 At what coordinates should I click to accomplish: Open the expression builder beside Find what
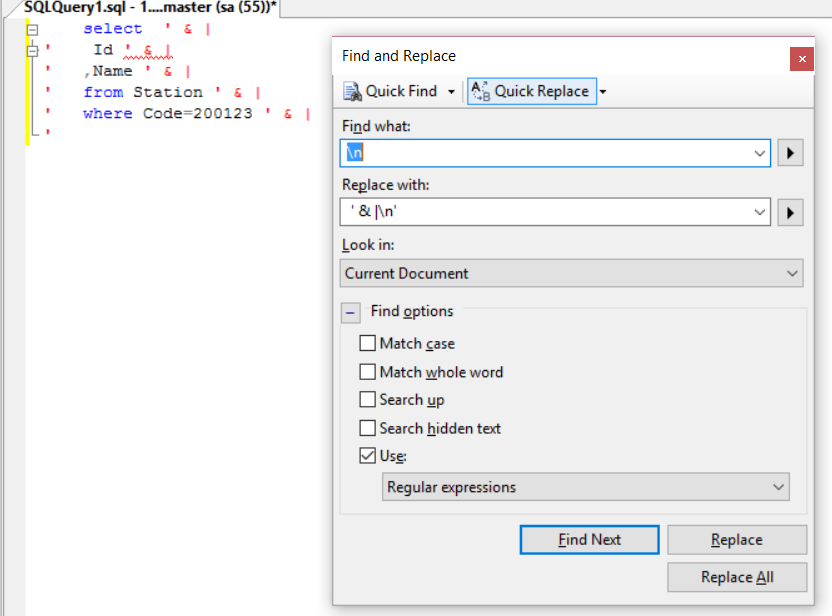[790, 153]
